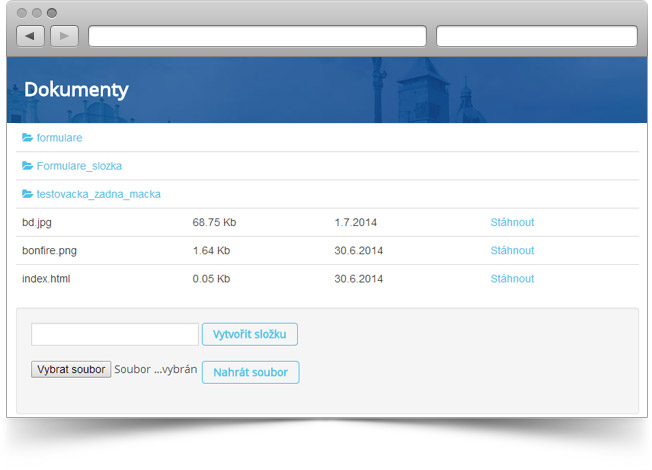Screen dimensions: 652x470
Task: Open the Formulare_slozka folder link
Action: tap(79, 166)
